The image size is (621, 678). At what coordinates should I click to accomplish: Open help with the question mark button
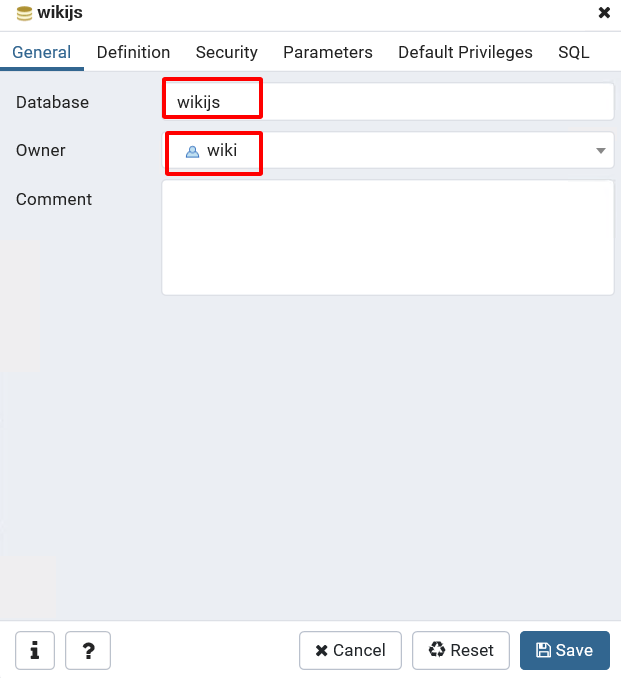88,650
